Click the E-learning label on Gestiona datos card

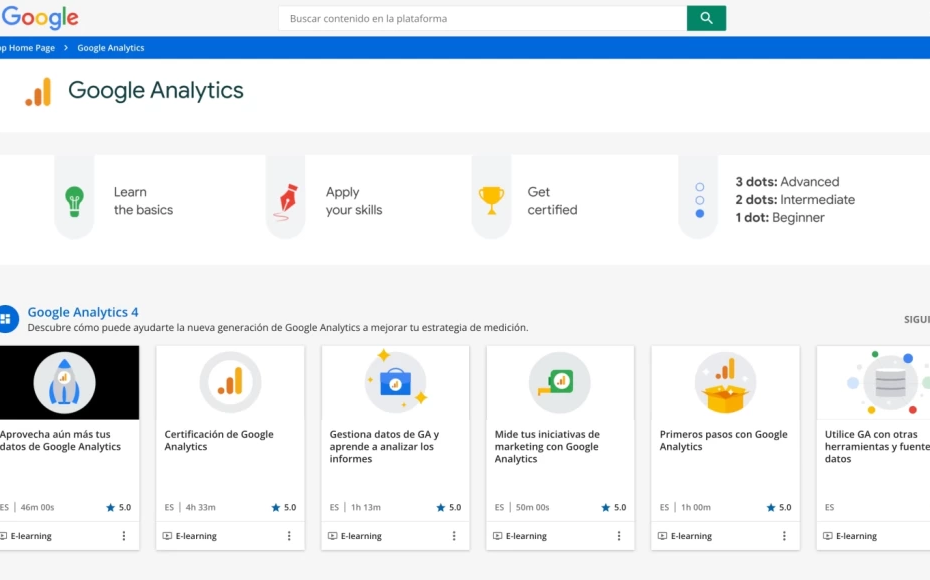point(361,536)
